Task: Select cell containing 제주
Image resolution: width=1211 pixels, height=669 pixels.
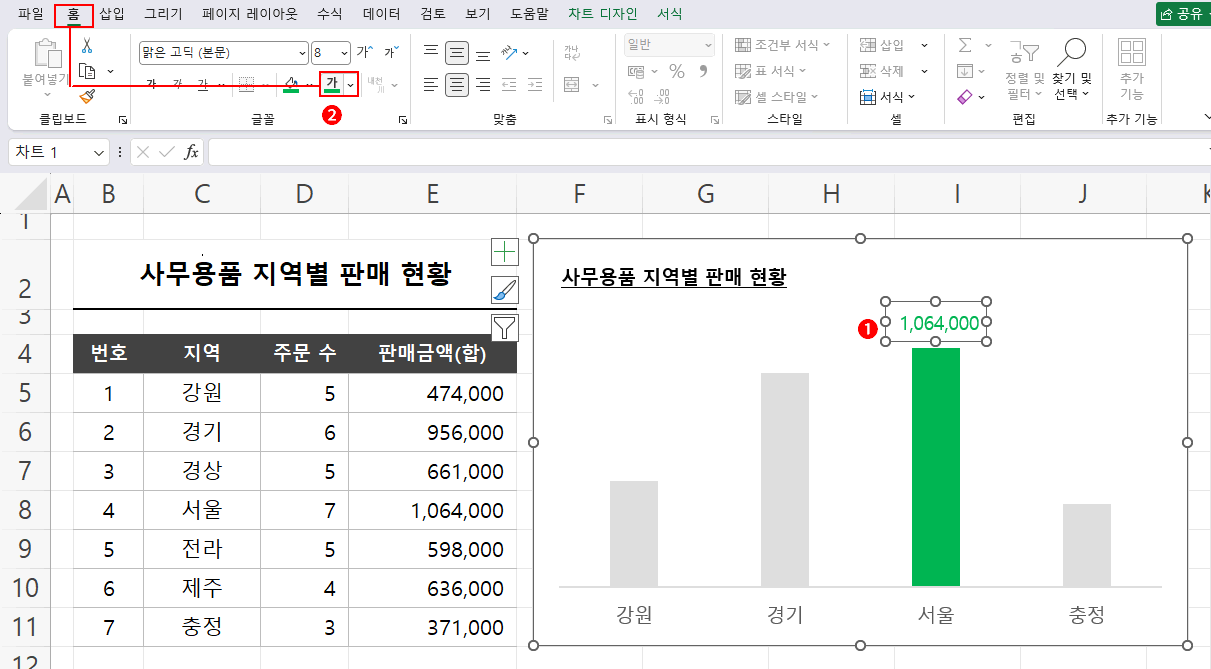Action: point(202,588)
